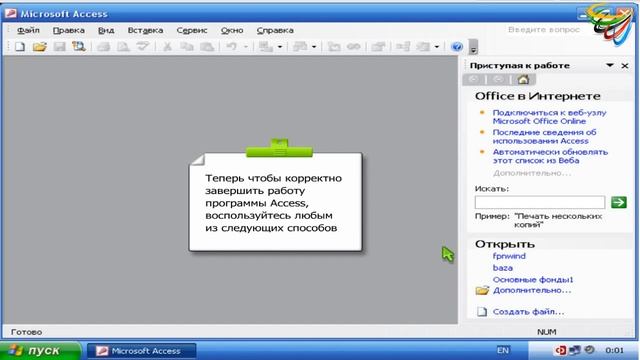Expand the OfficeLinks dropdown arrow
This screenshot has width=640, height=360.
280,47
